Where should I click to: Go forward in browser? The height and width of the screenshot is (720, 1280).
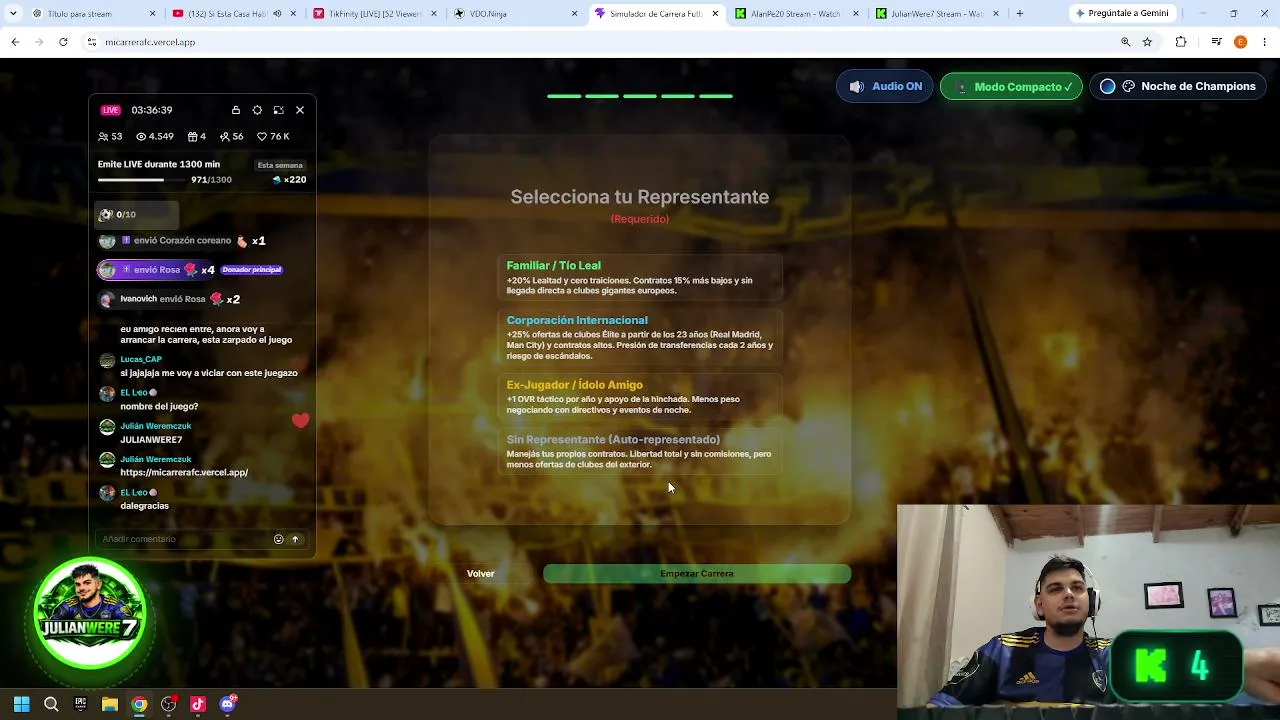(39, 42)
